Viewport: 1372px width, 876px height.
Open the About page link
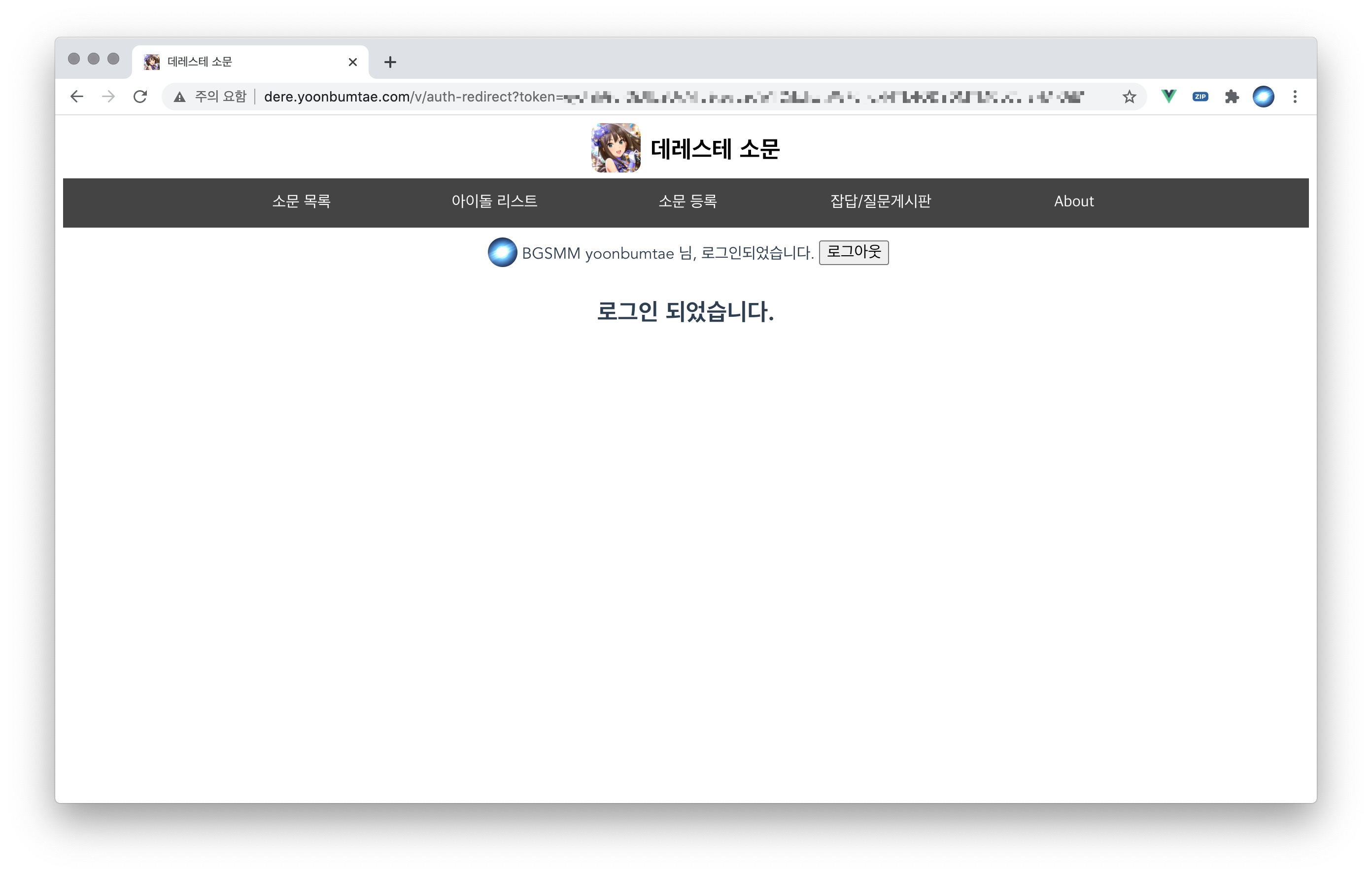coord(1073,202)
